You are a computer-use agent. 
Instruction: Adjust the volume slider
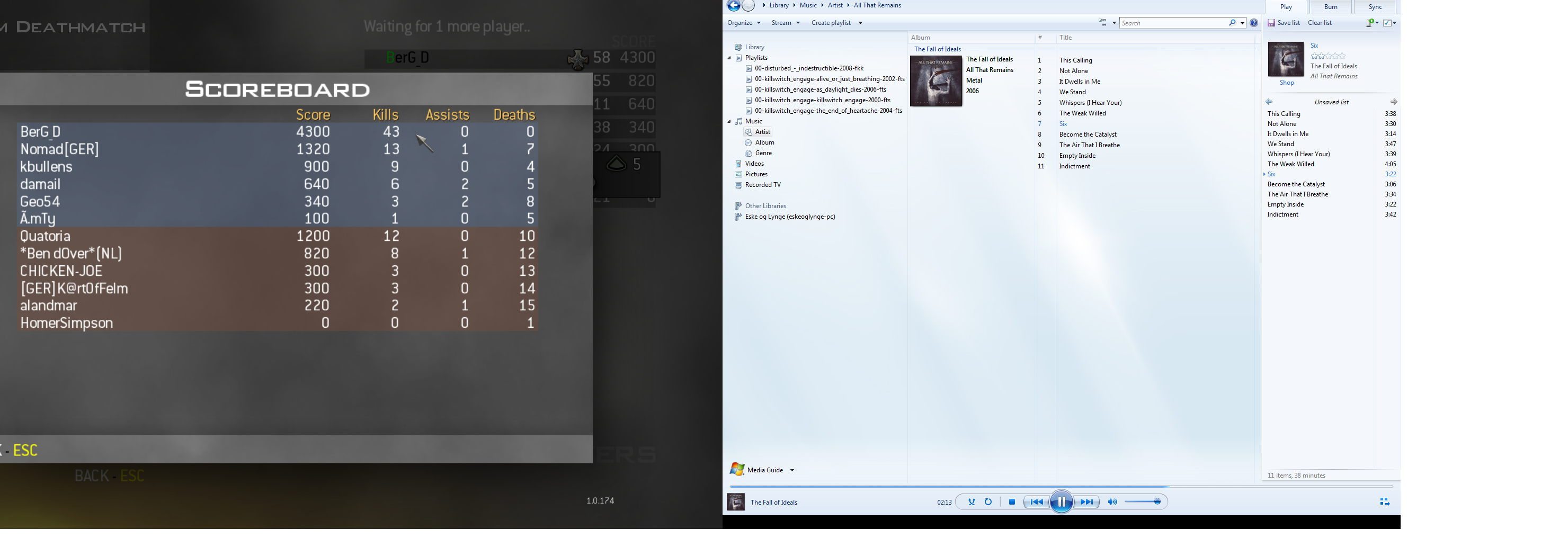coord(1142,502)
